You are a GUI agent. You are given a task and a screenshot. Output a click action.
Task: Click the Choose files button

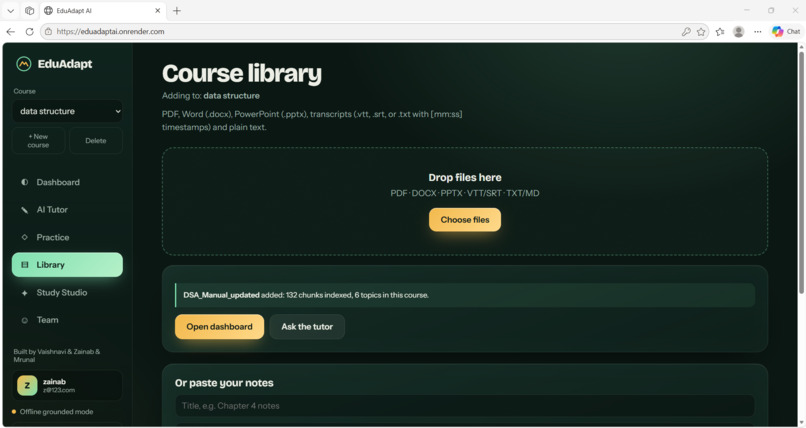465,220
